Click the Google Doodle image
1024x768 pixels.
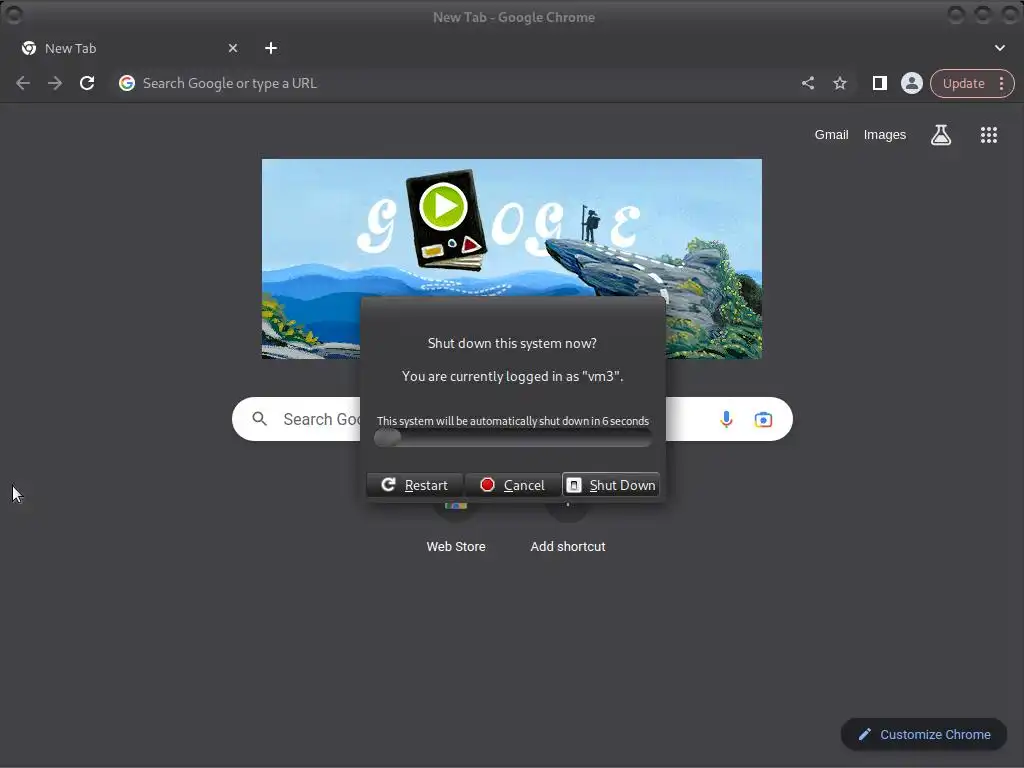tap(511, 259)
